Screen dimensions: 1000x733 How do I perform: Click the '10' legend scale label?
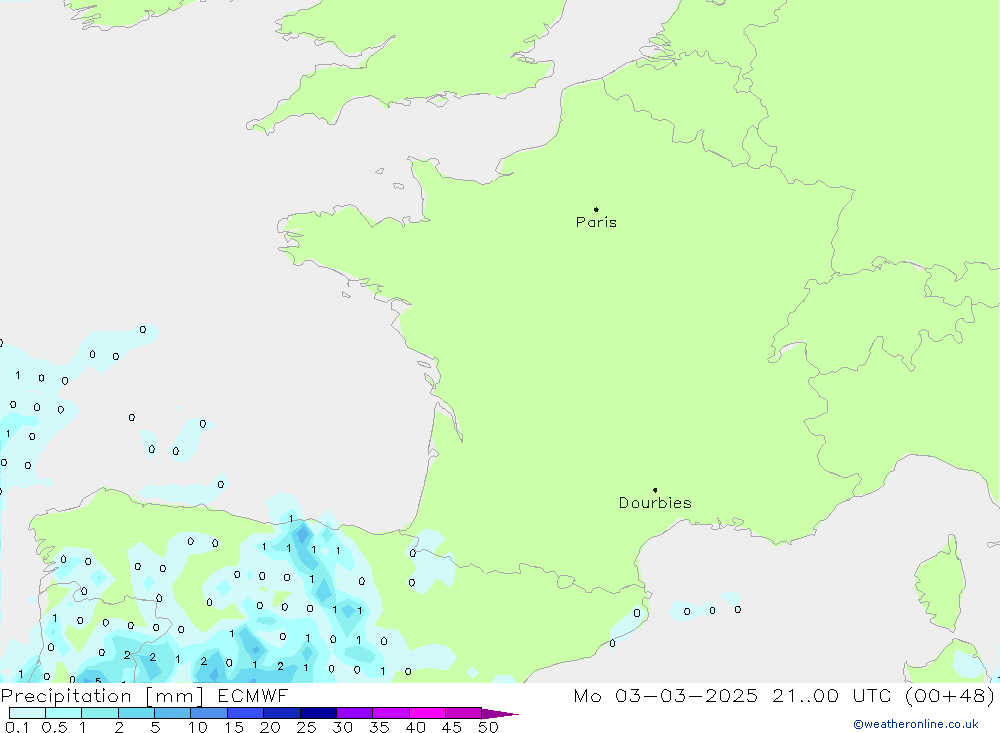tap(198, 727)
